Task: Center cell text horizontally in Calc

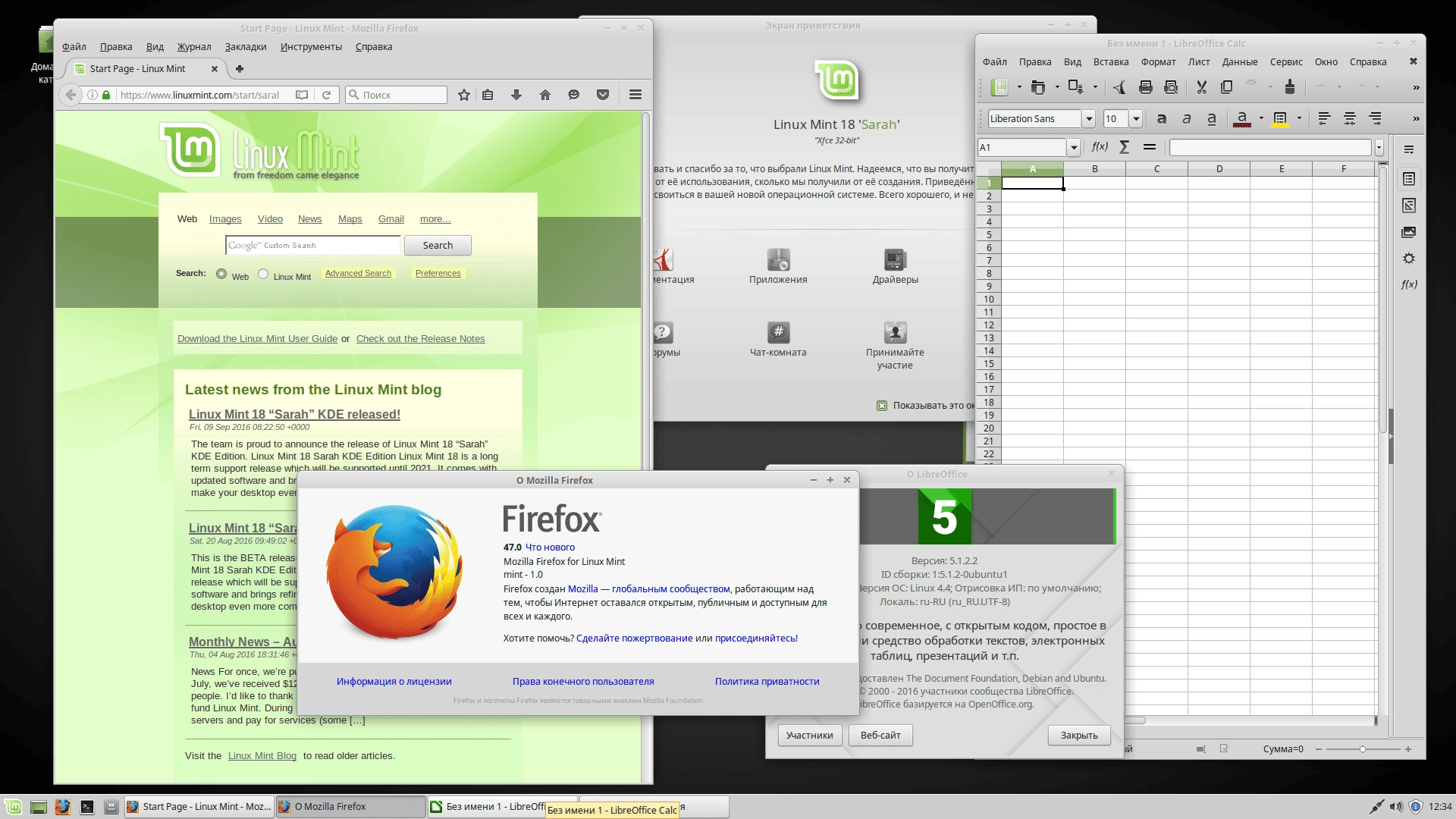Action: pyautogui.click(x=1350, y=119)
